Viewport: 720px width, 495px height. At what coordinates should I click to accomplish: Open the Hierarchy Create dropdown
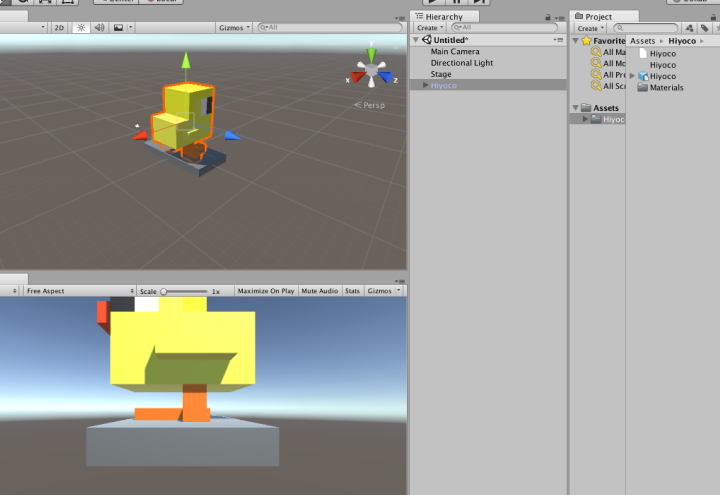(429, 28)
